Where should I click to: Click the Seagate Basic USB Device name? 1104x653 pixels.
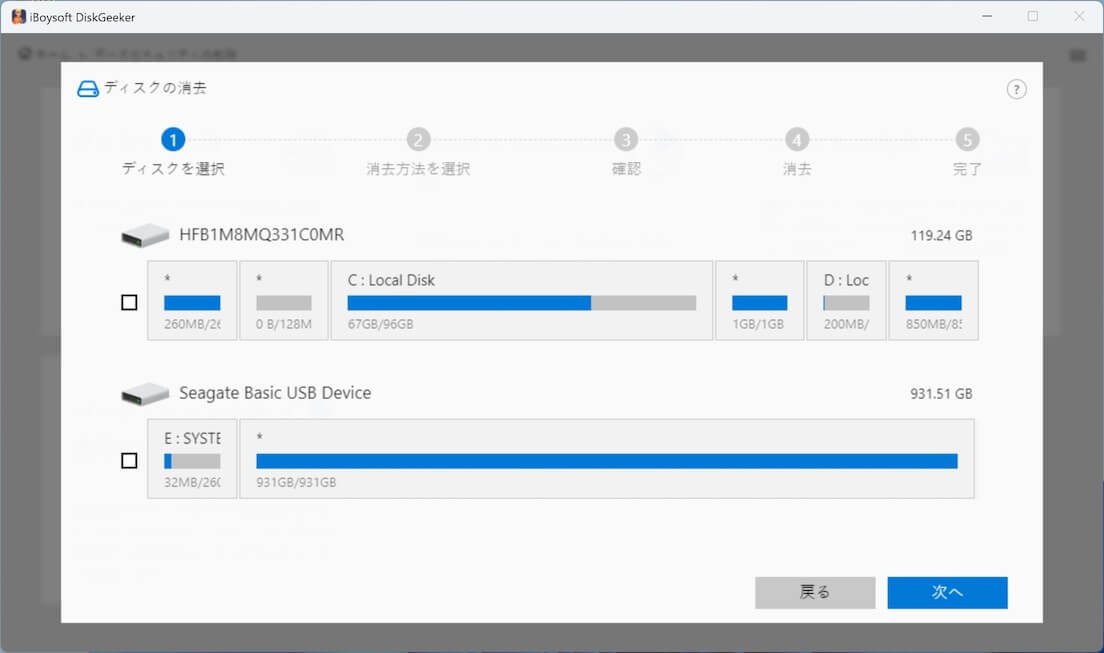275,393
